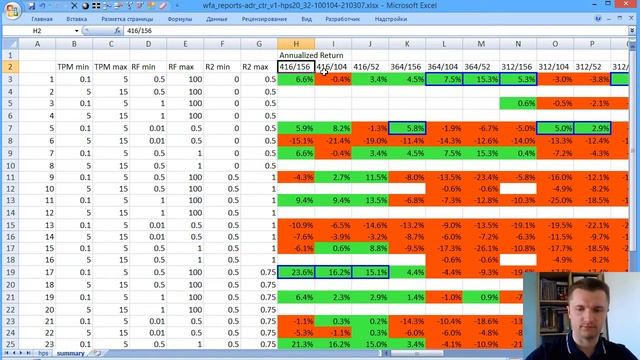Select row 7 header
The height and width of the screenshot is (360, 640).
tap(10, 128)
